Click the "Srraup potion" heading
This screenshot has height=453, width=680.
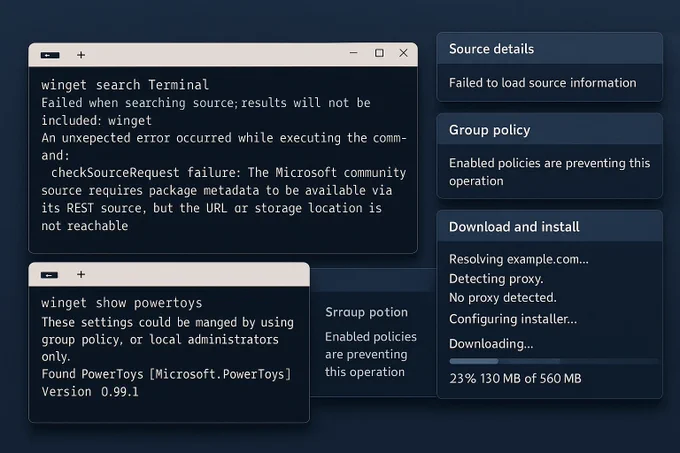[366, 312]
